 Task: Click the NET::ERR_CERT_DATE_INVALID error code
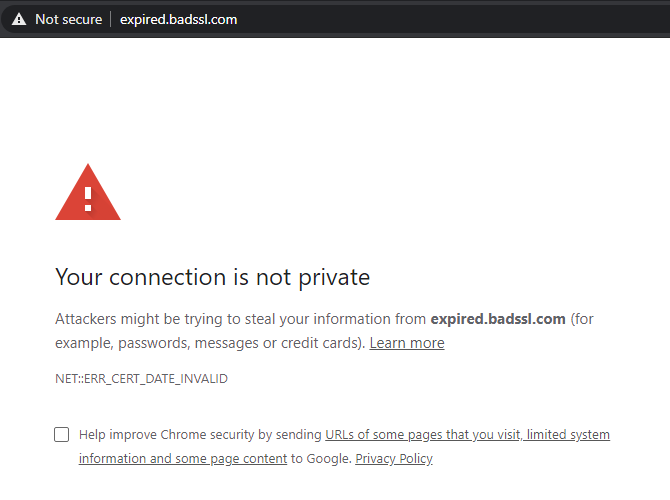(x=141, y=379)
